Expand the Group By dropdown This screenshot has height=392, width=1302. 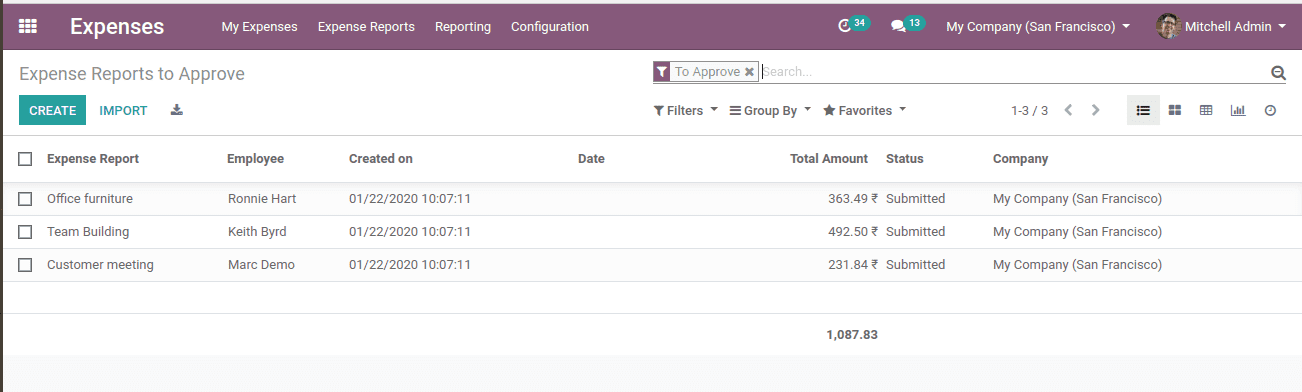[x=770, y=110]
